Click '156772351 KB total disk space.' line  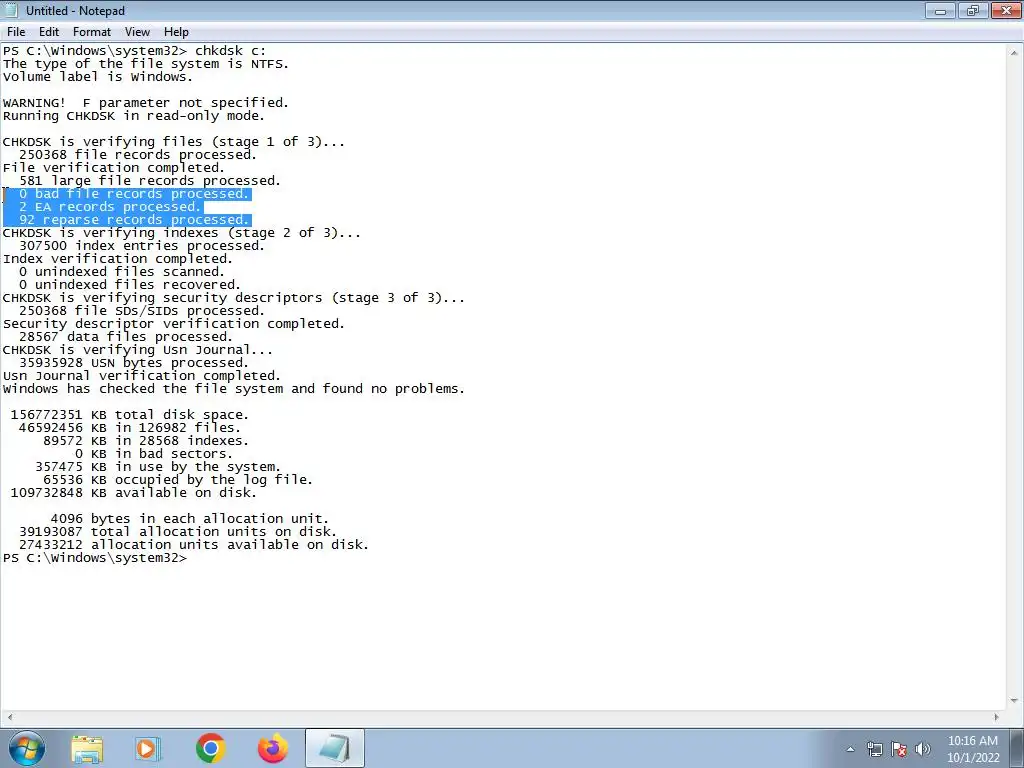click(x=130, y=415)
